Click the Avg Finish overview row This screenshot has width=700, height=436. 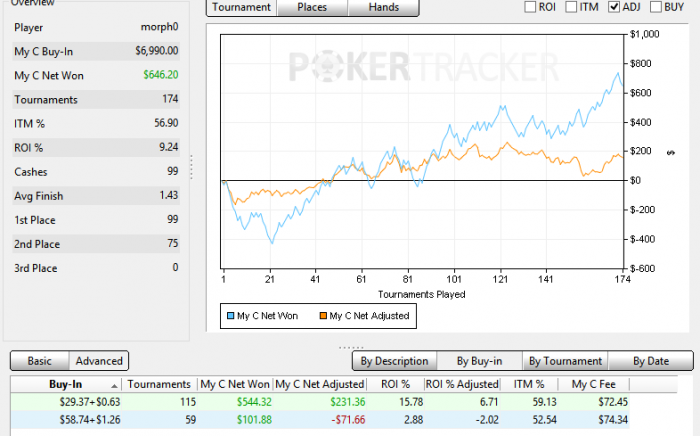pyautogui.click(x=96, y=196)
